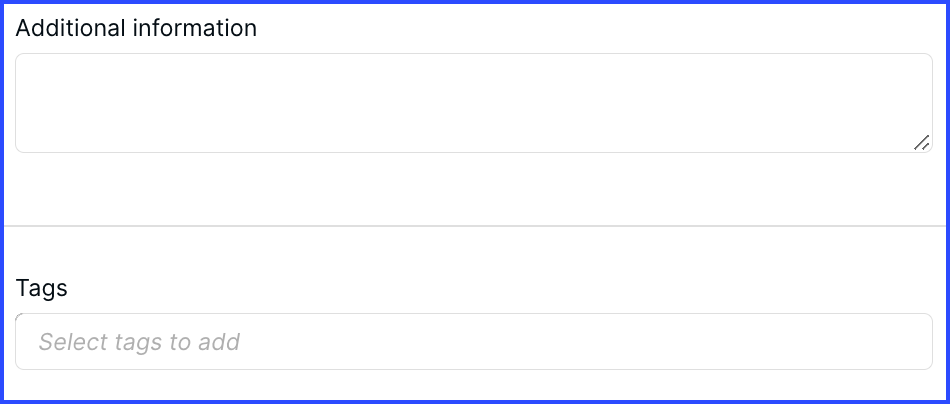This screenshot has width=950, height=404.
Task: Select the horizontal divider above Tags
Action: [x=475, y=226]
